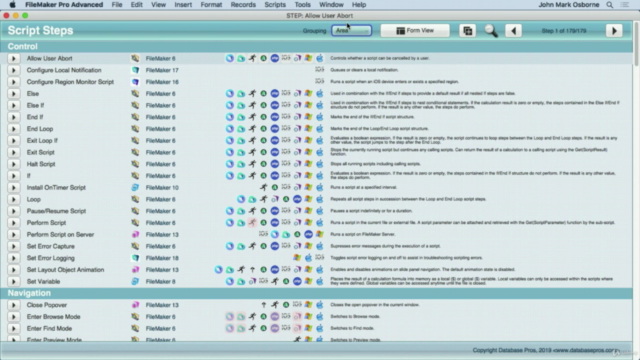
Task: Expand the Configure Local Notification row arrow
Action: tap(13, 70)
